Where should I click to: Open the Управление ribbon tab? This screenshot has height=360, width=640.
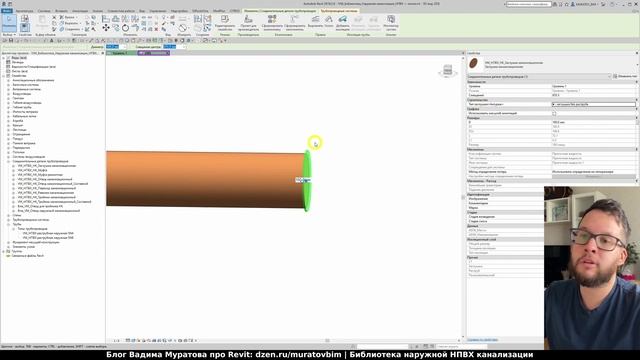tap(158, 11)
